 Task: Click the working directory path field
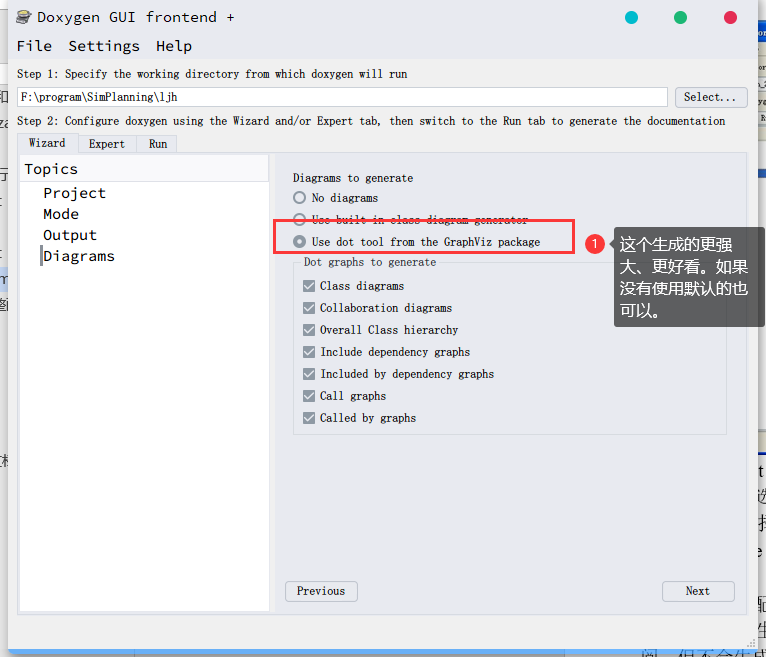(x=342, y=97)
